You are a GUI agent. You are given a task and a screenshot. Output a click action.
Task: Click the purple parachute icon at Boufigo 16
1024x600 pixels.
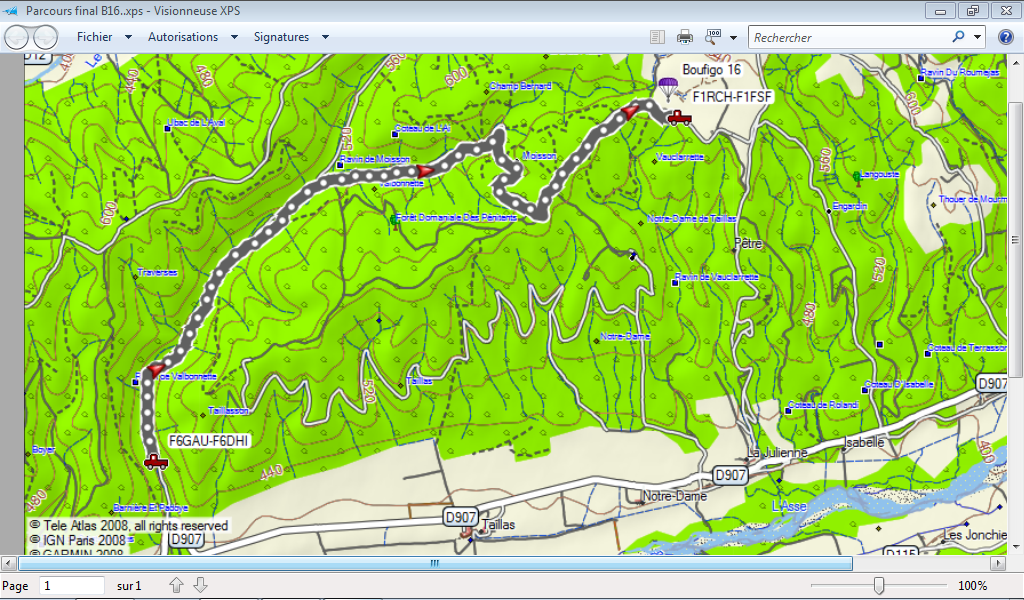tap(666, 87)
